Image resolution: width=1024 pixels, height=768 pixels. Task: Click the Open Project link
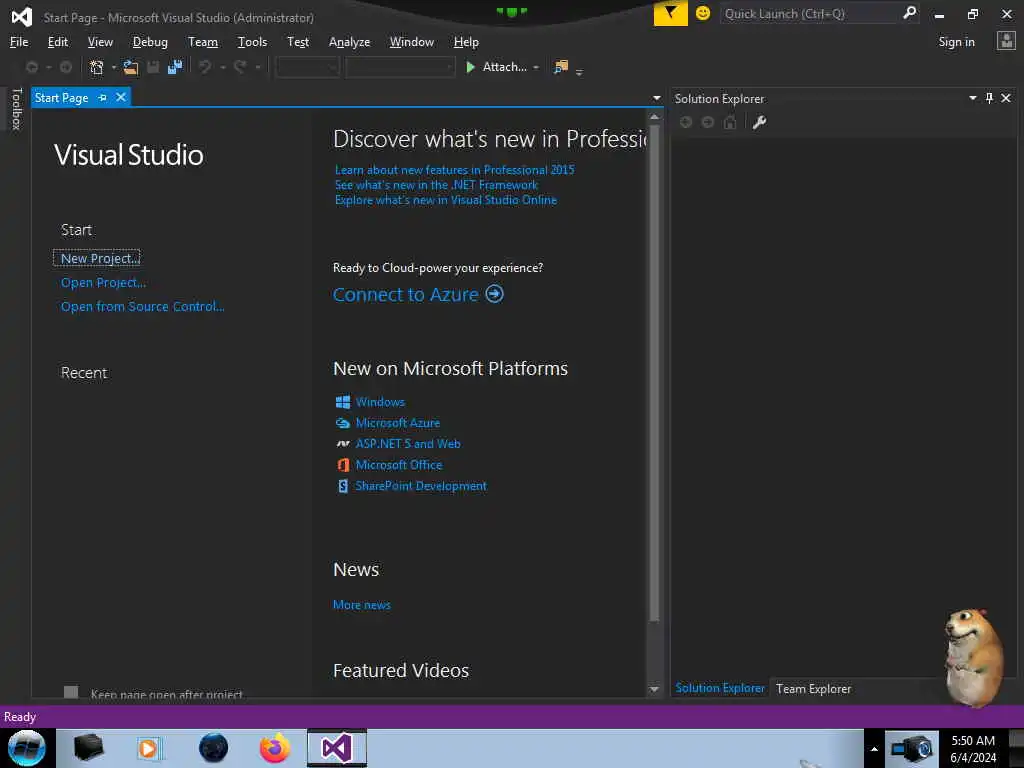103,283
